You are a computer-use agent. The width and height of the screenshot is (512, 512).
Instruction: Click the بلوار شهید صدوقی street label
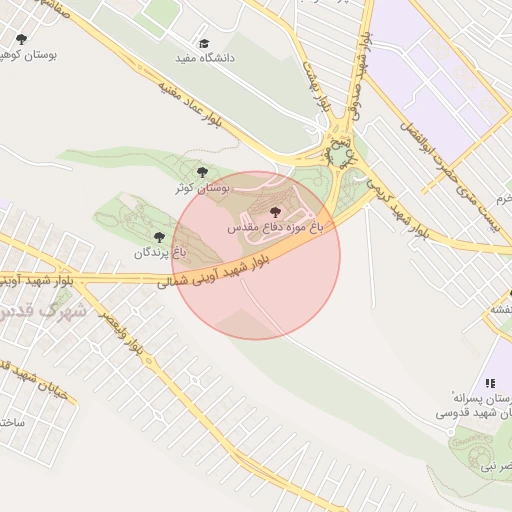click(x=360, y=77)
